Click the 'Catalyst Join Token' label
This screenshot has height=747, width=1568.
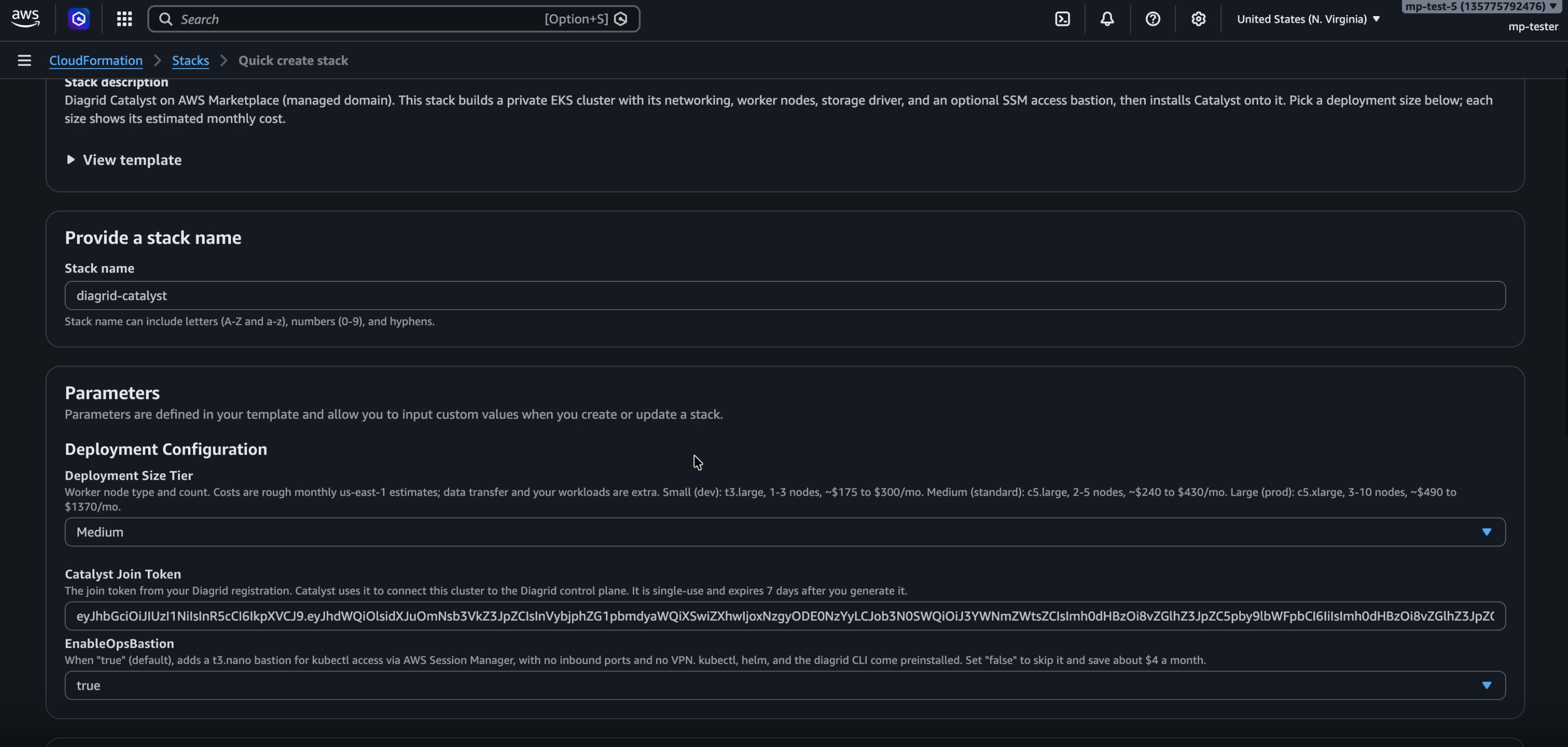pyautogui.click(x=122, y=574)
